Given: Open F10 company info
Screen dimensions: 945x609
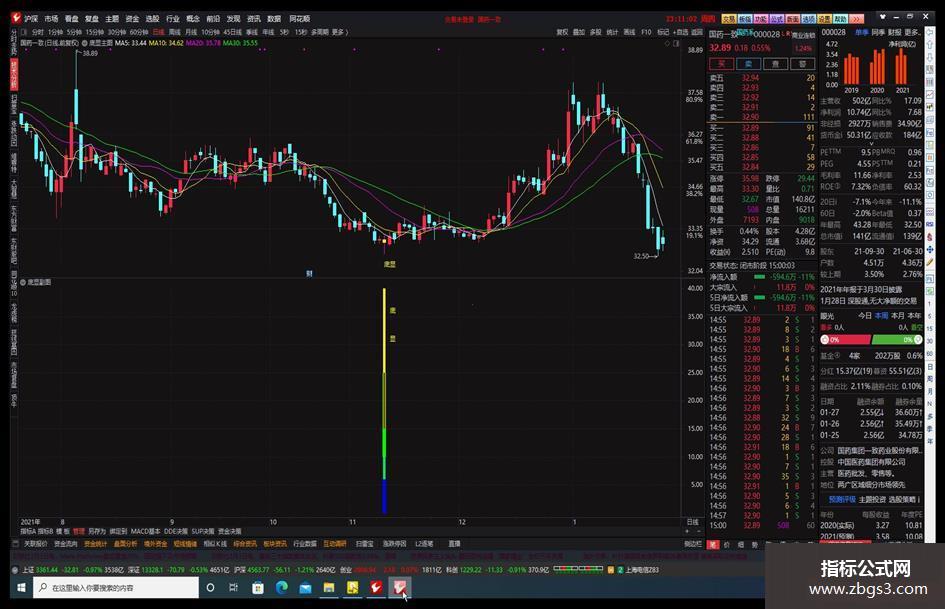Looking at the screenshot, I should click(646, 32).
